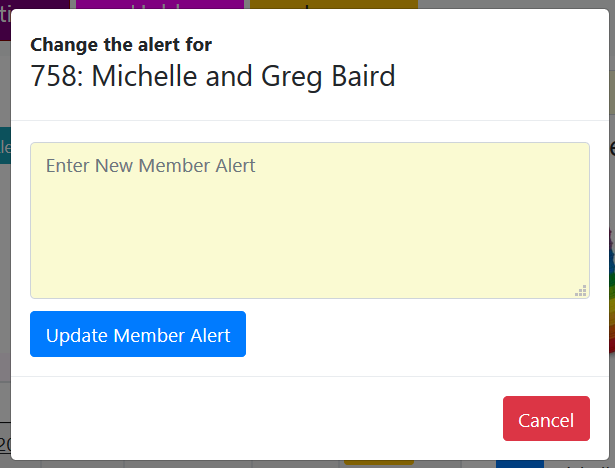Click empty footer area left of Cancel

pos(250,418)
